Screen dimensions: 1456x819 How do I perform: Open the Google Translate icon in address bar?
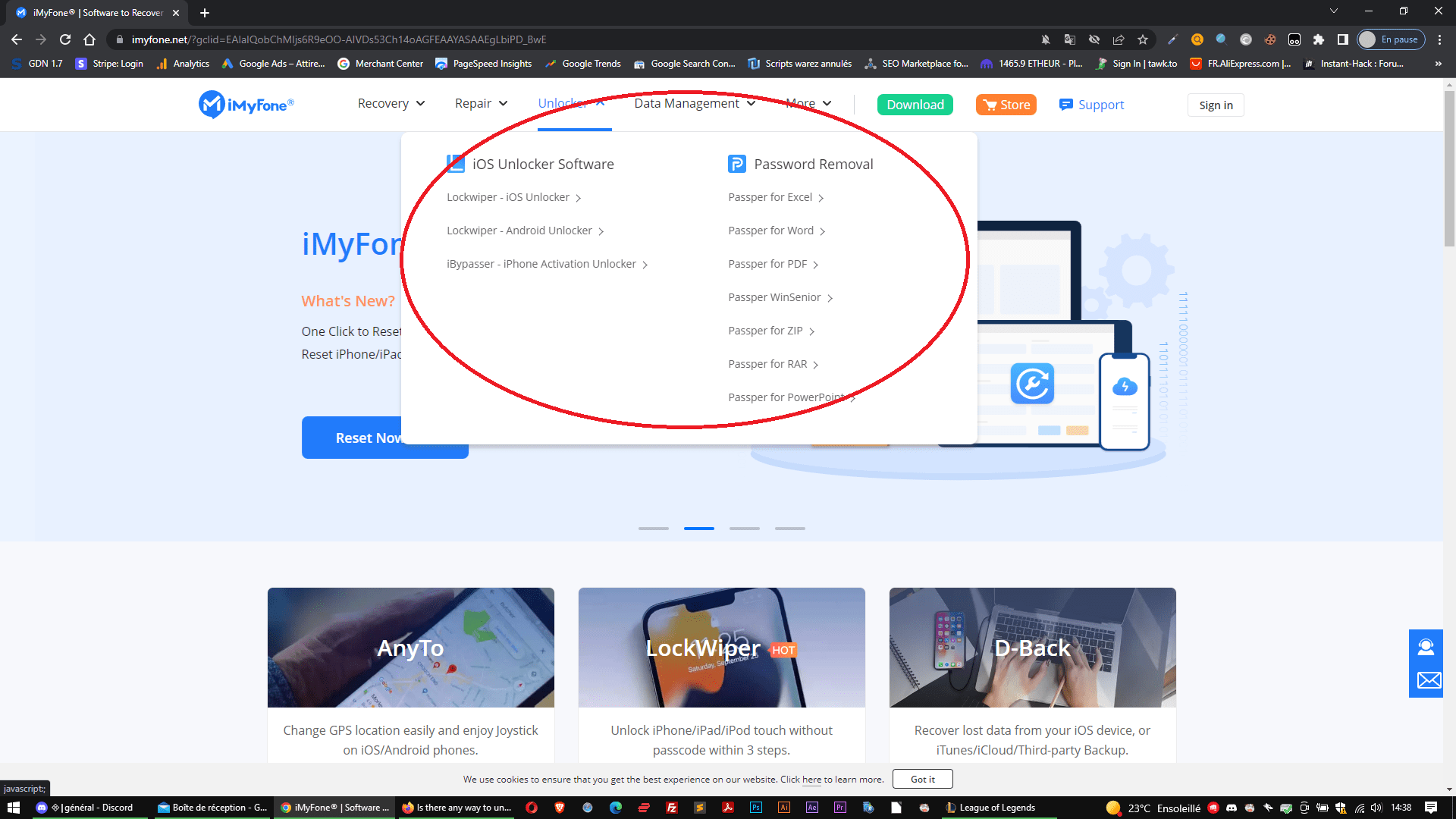pyautogui.click(x=1070, y=39)
